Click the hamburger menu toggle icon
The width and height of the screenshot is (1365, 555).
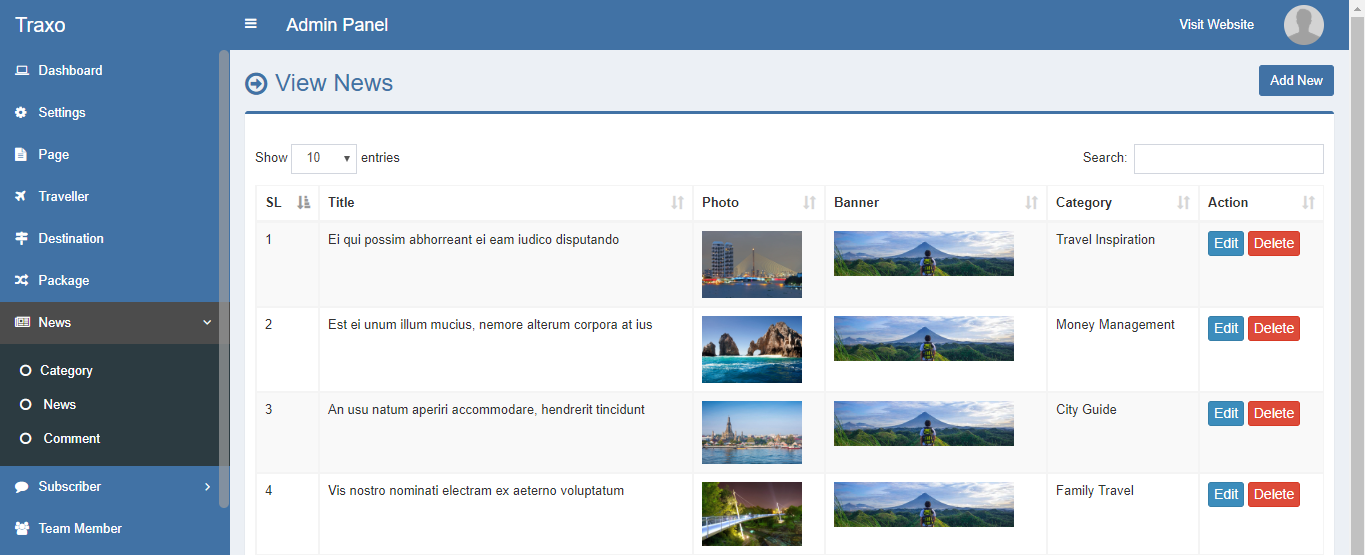point(251,24)
